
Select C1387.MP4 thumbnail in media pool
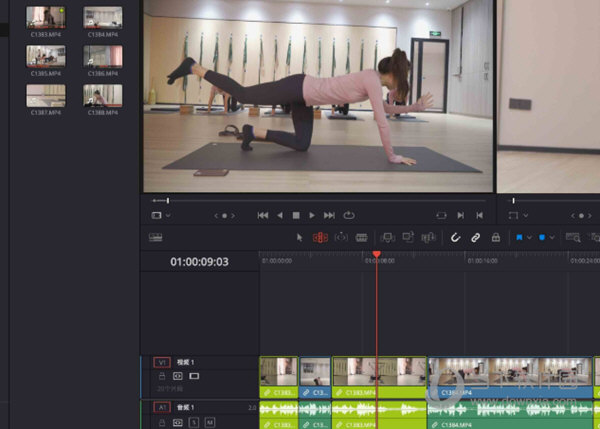[46, 95]
